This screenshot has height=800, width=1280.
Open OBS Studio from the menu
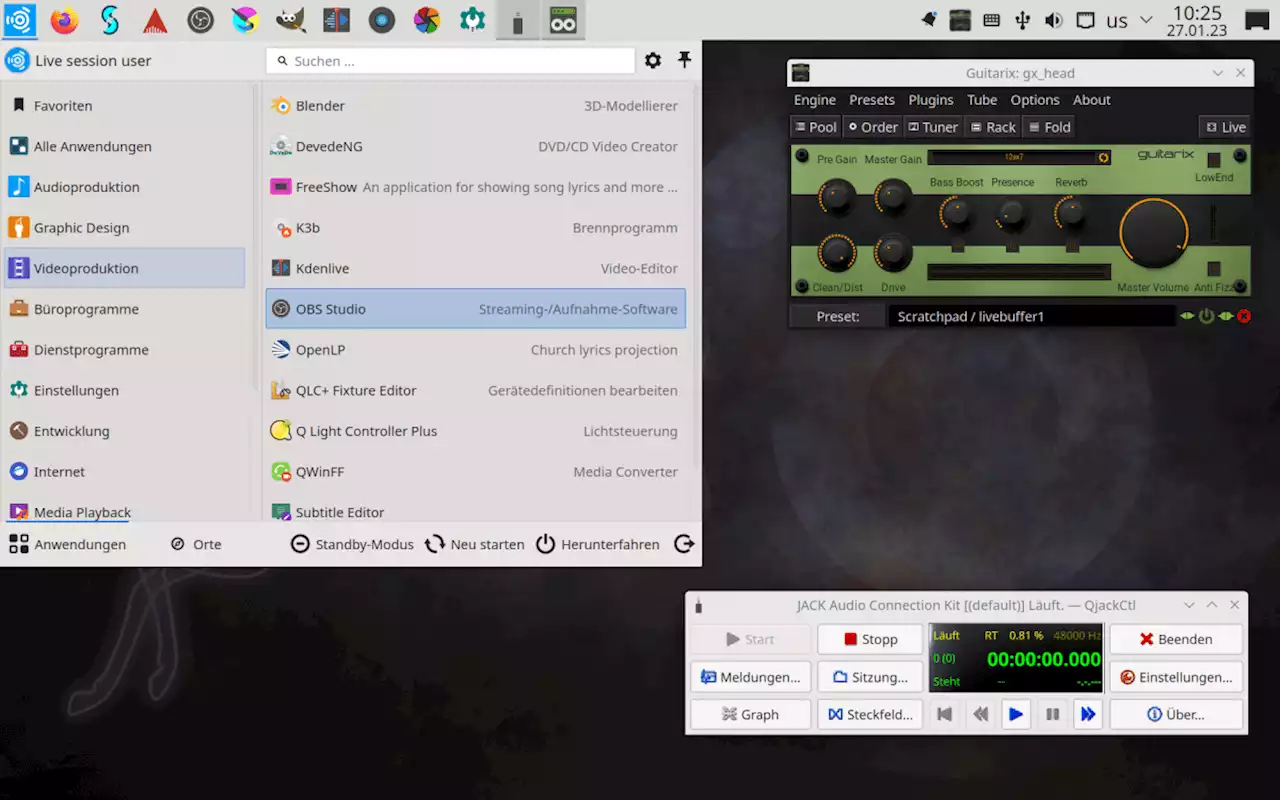(x=475, y=309)
